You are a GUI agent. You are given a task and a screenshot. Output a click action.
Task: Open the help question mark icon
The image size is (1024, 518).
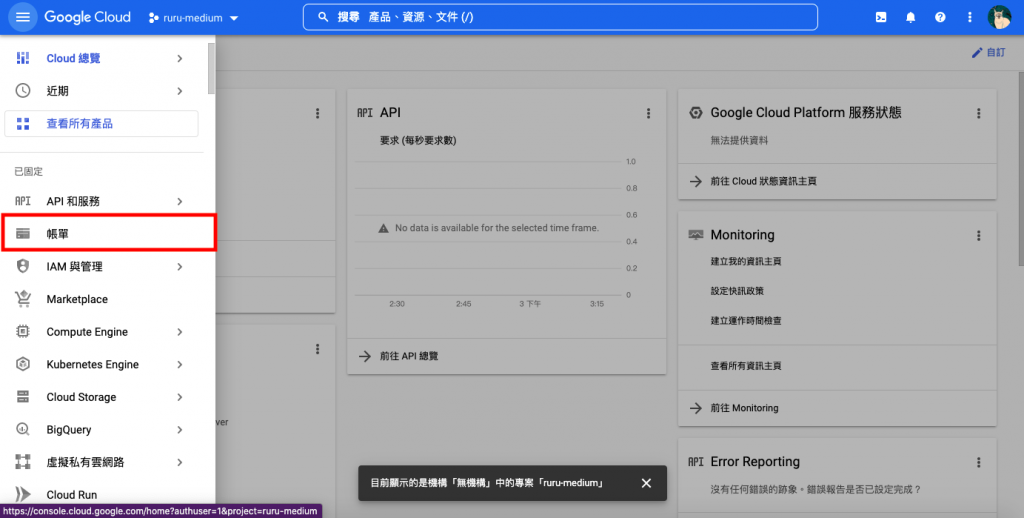[x=940, y=18]
